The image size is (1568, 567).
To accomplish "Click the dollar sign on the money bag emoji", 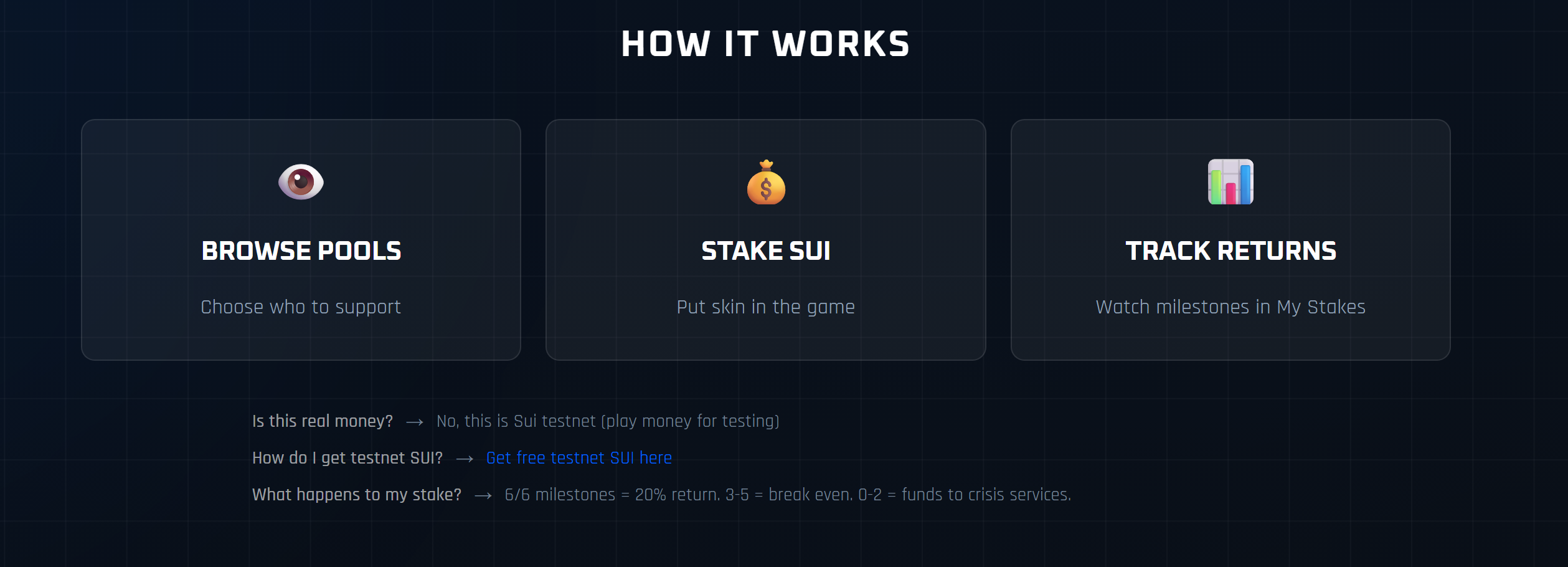I will [766, 190].
